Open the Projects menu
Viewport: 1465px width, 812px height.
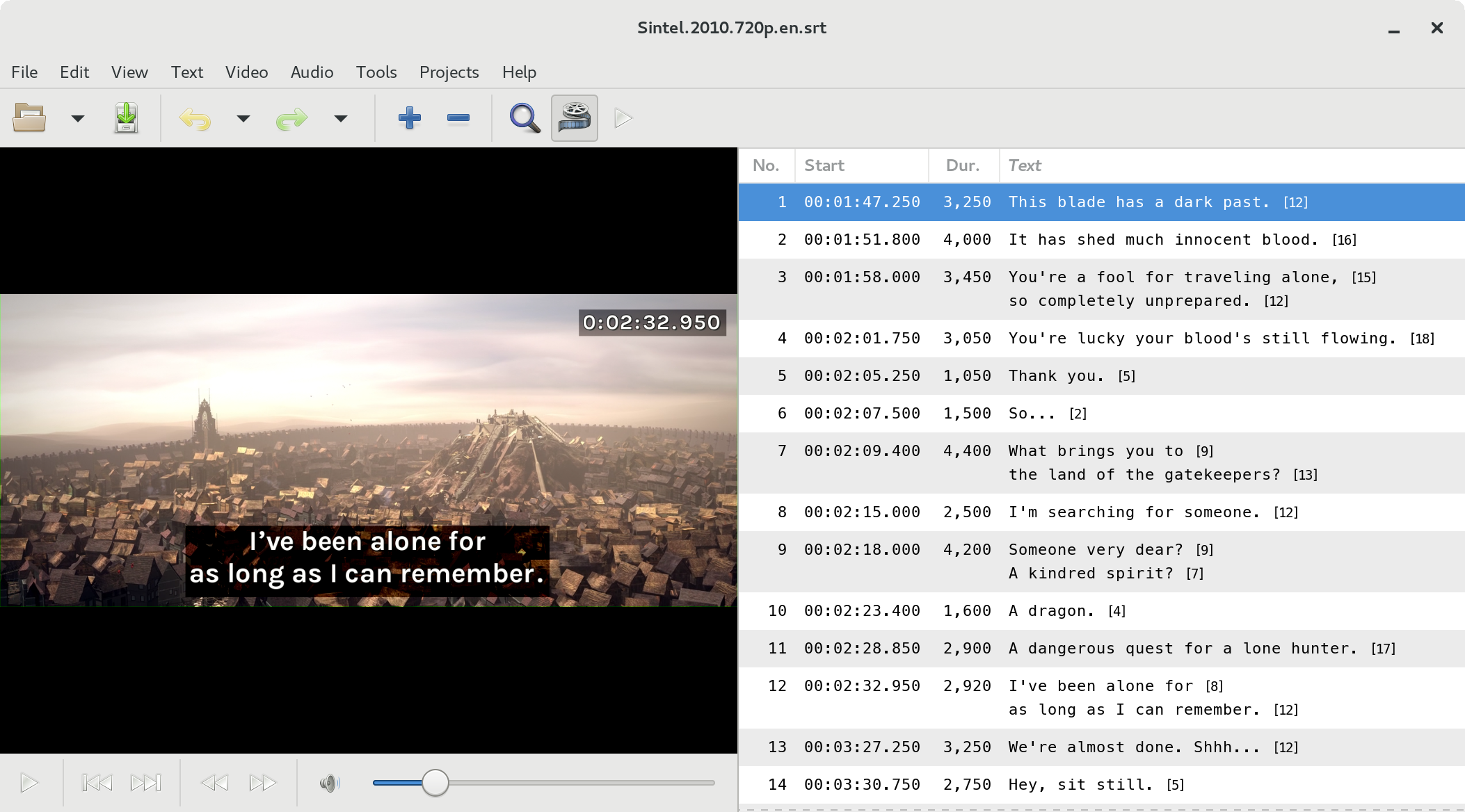tap(449, 72)
